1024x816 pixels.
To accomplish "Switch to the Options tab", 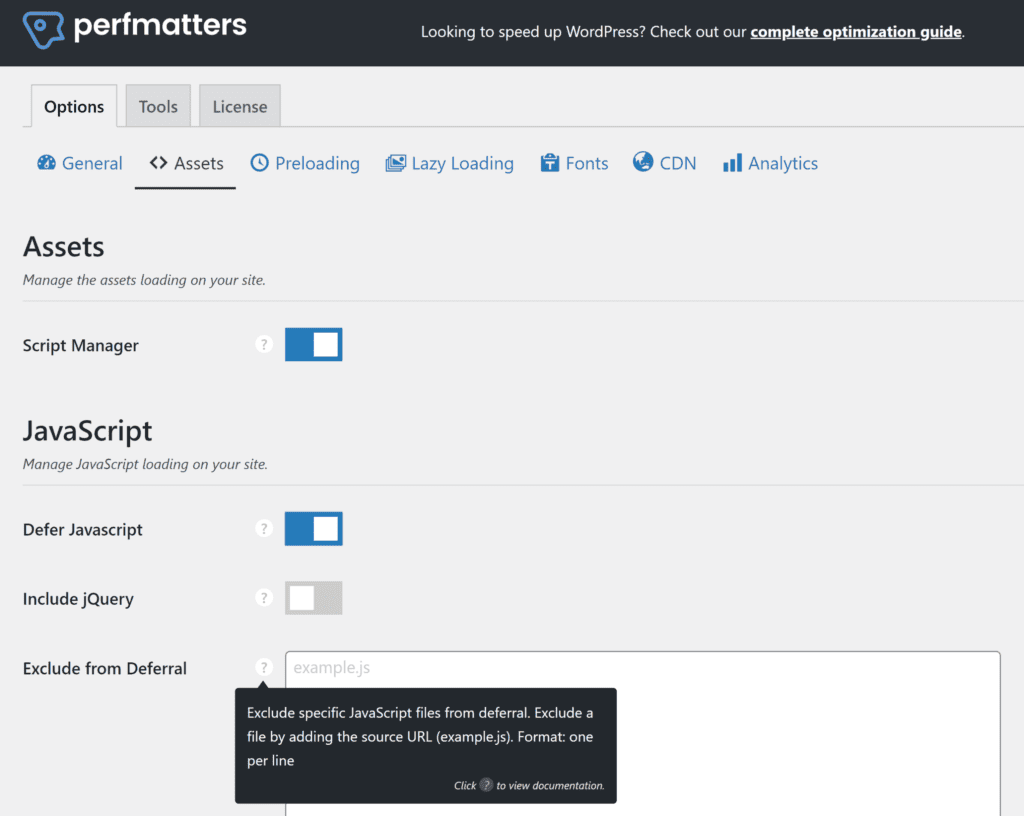I will tap(74, 106).
